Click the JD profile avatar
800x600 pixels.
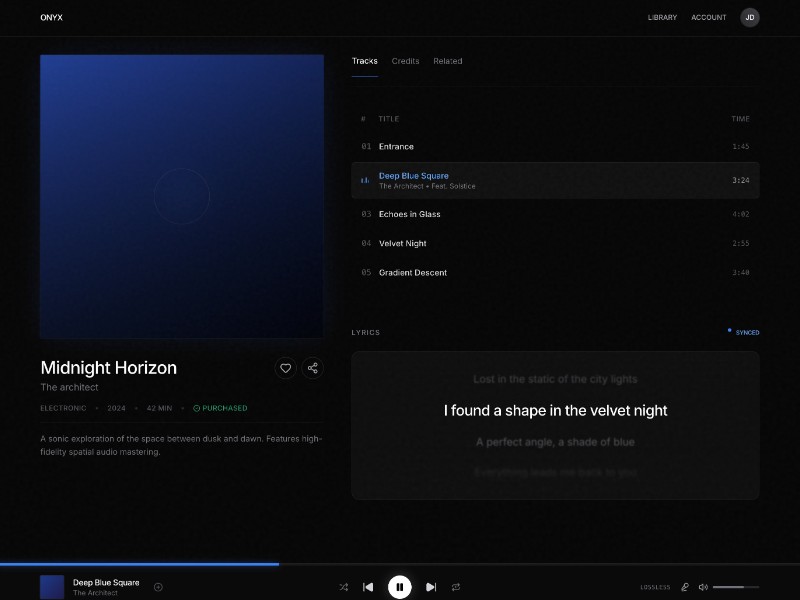click(x=749, y=17)
